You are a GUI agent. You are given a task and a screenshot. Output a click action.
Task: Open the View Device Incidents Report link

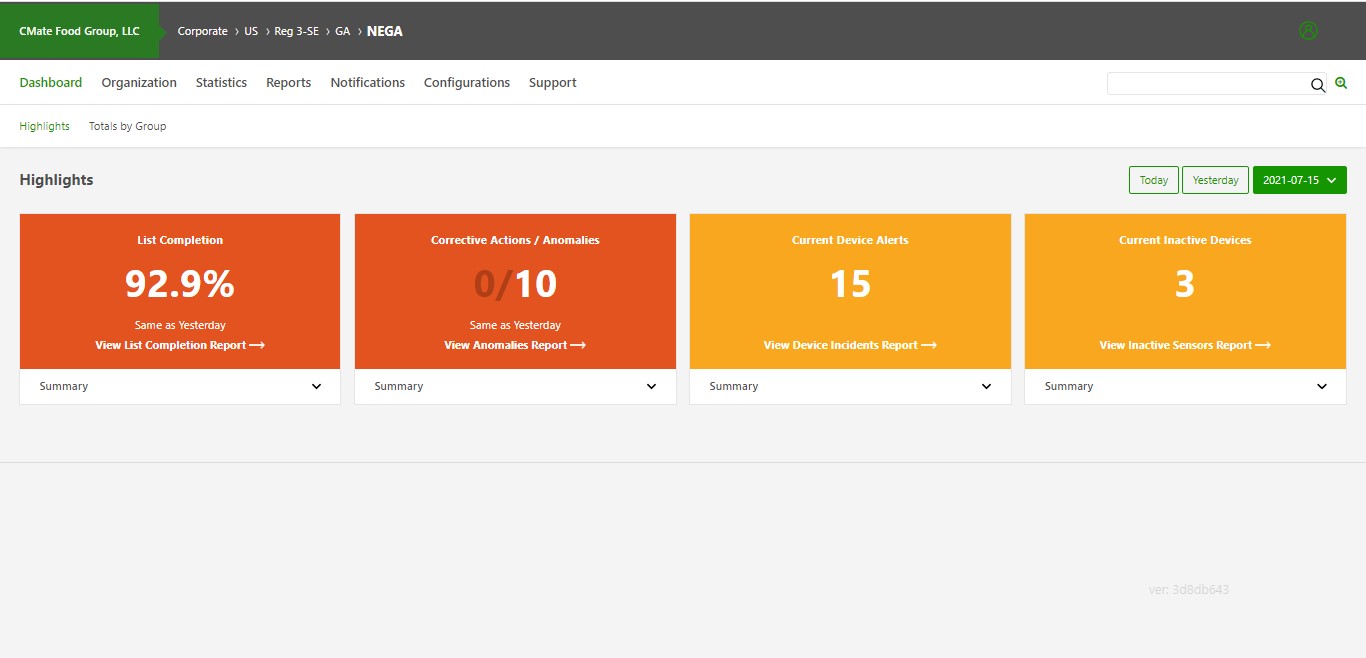point(849,345)
